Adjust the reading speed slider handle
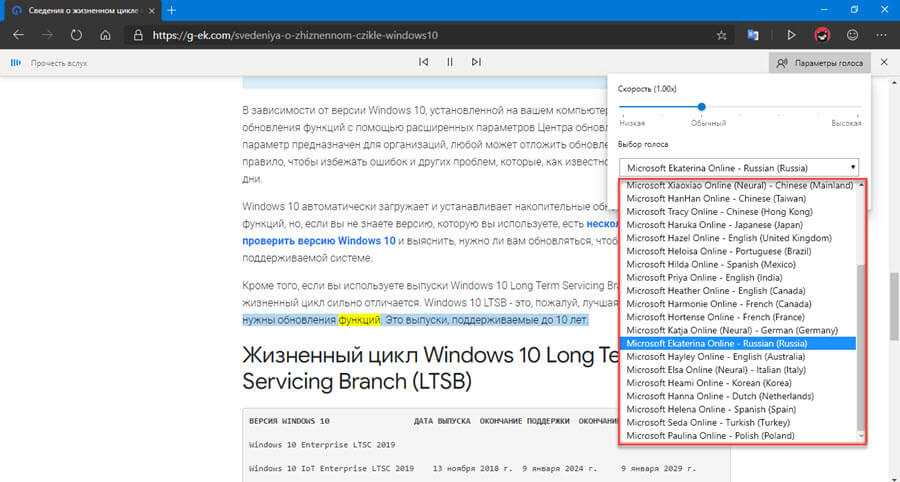Image resolution: width=900 pixels, height=482 pixels. 701,107
